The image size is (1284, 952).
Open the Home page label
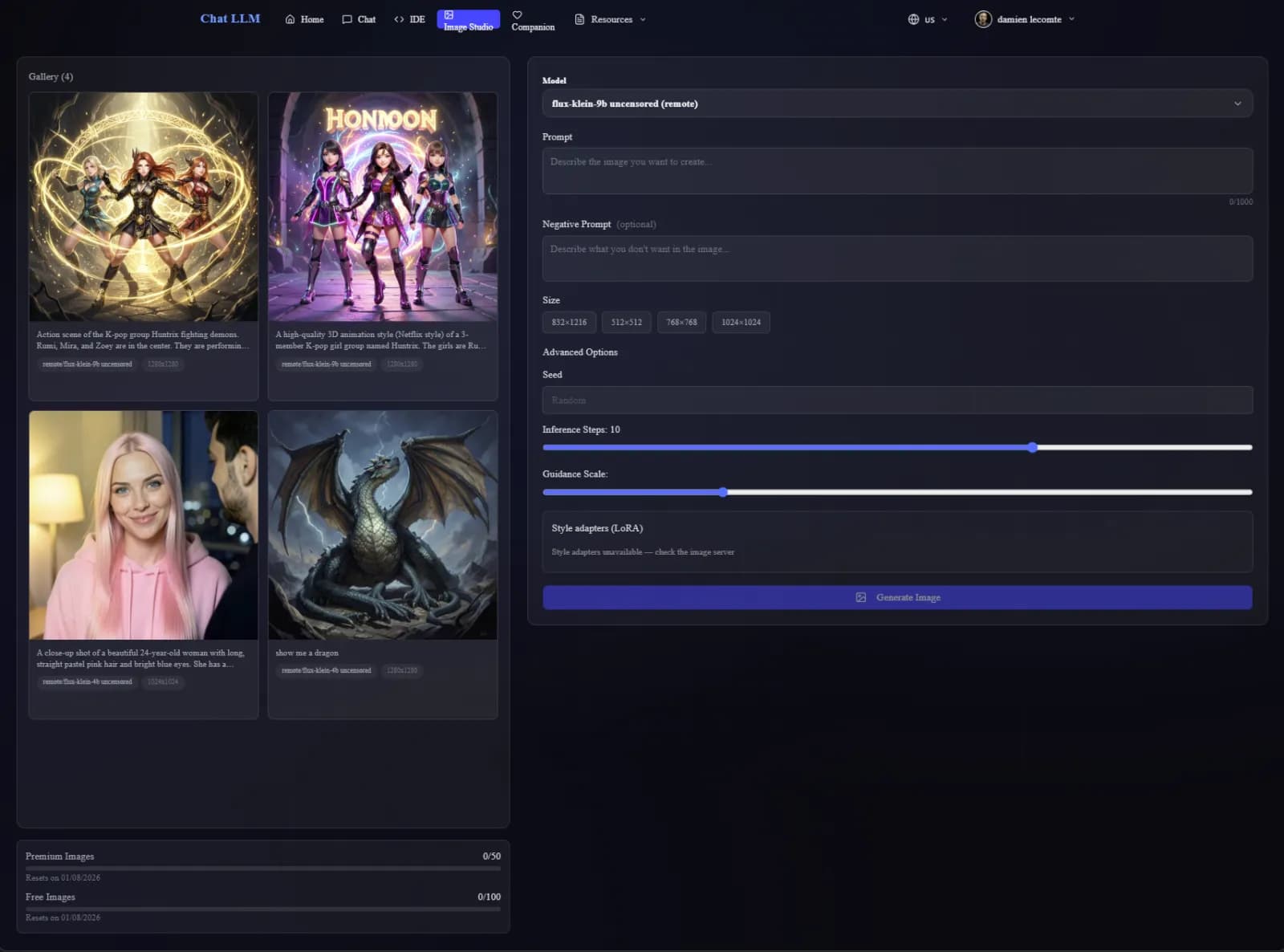[312, 19]
